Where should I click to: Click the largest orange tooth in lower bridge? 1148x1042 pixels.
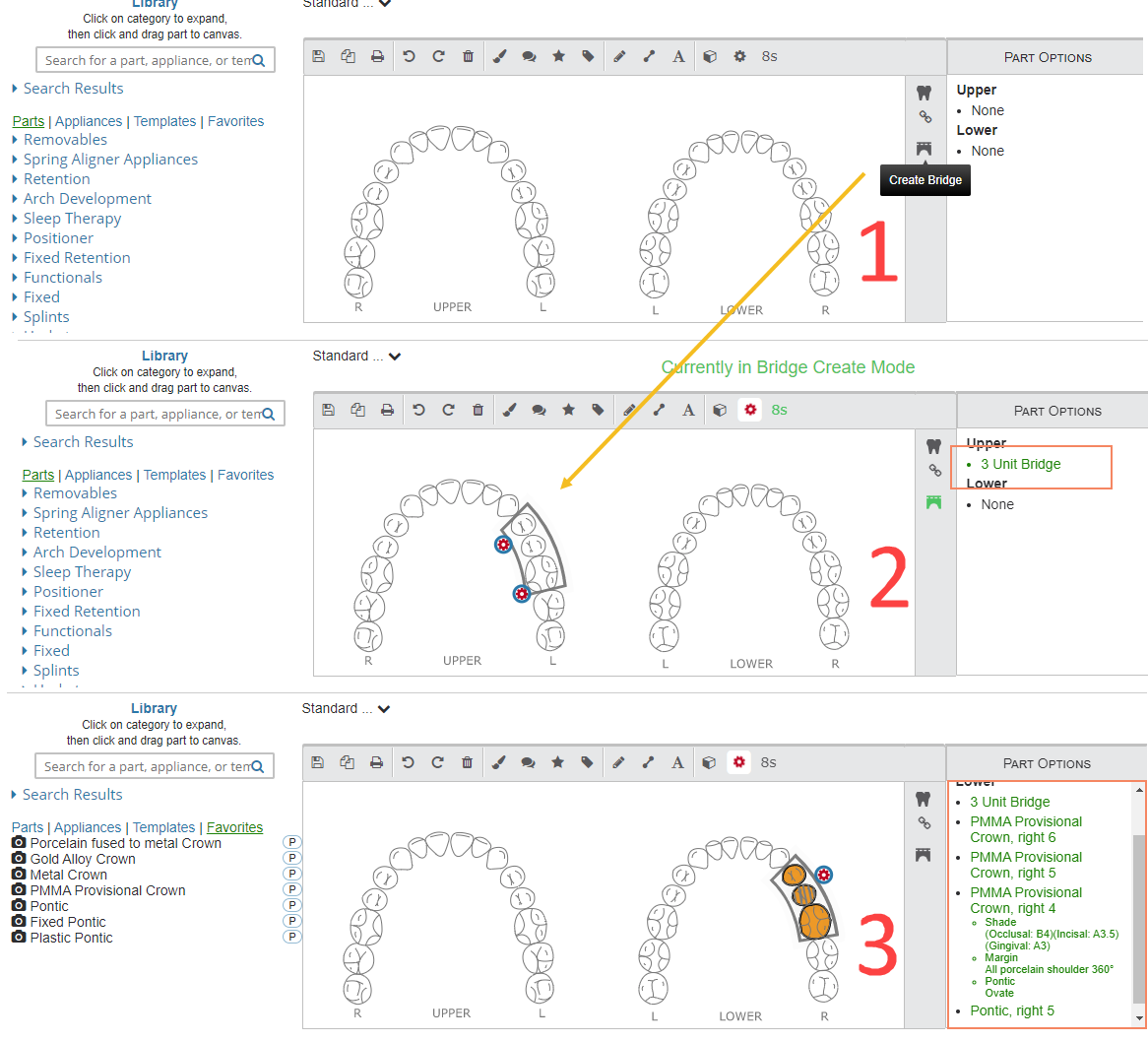tap(815, 921)
